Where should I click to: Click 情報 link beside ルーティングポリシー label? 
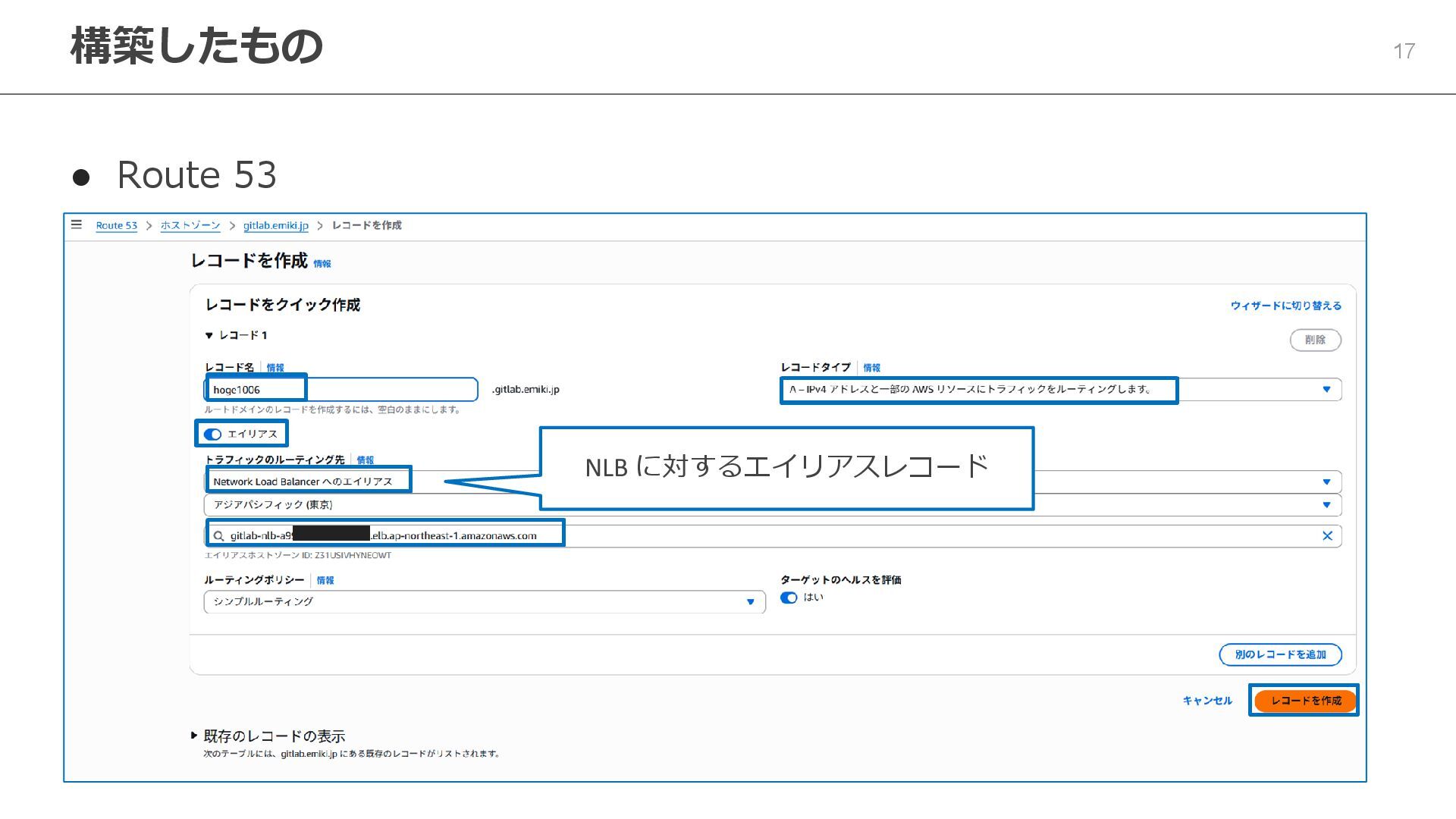[x=325, y=580]
